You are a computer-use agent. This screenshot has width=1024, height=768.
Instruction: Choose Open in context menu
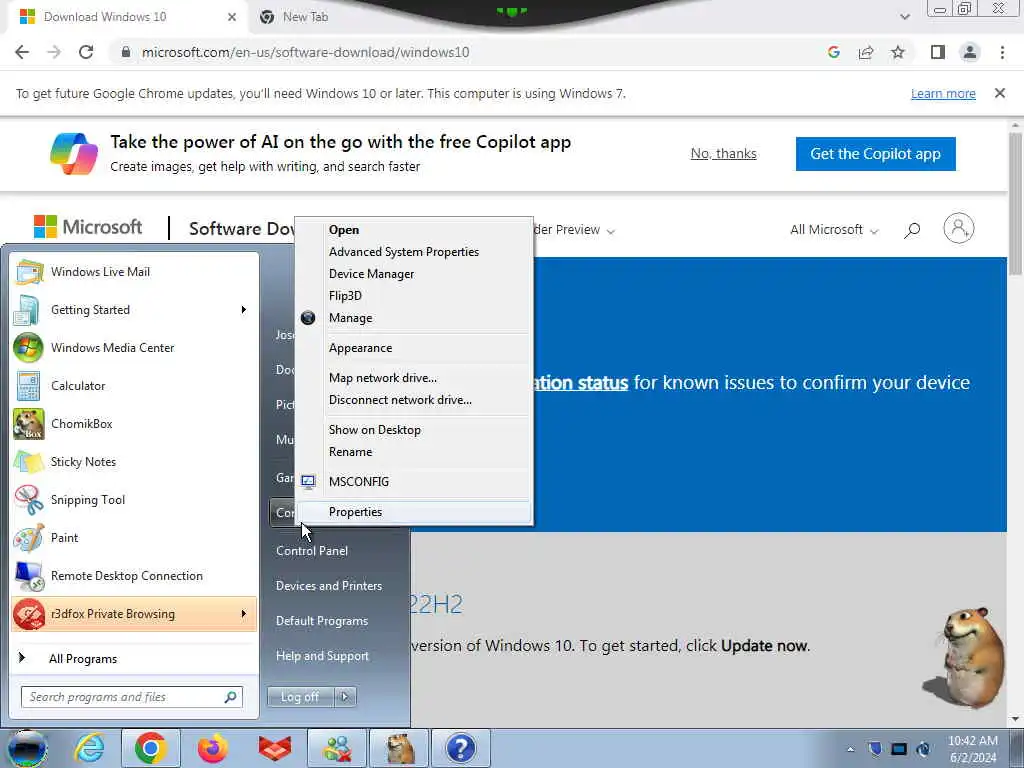pyautogui.click(x=414, y=230)
